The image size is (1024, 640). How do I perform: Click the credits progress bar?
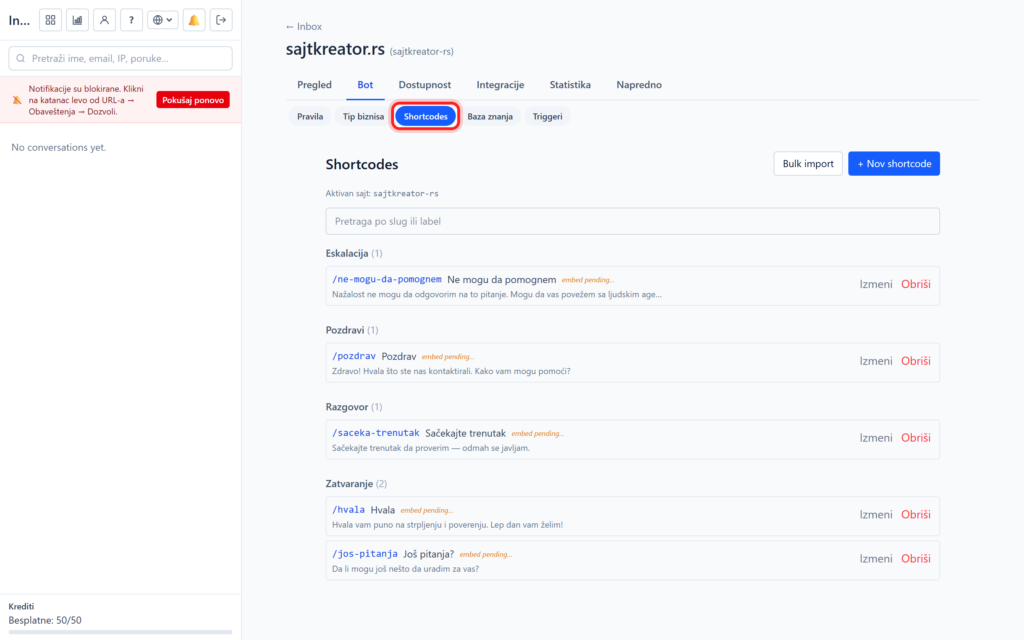[x=120, y=632]
